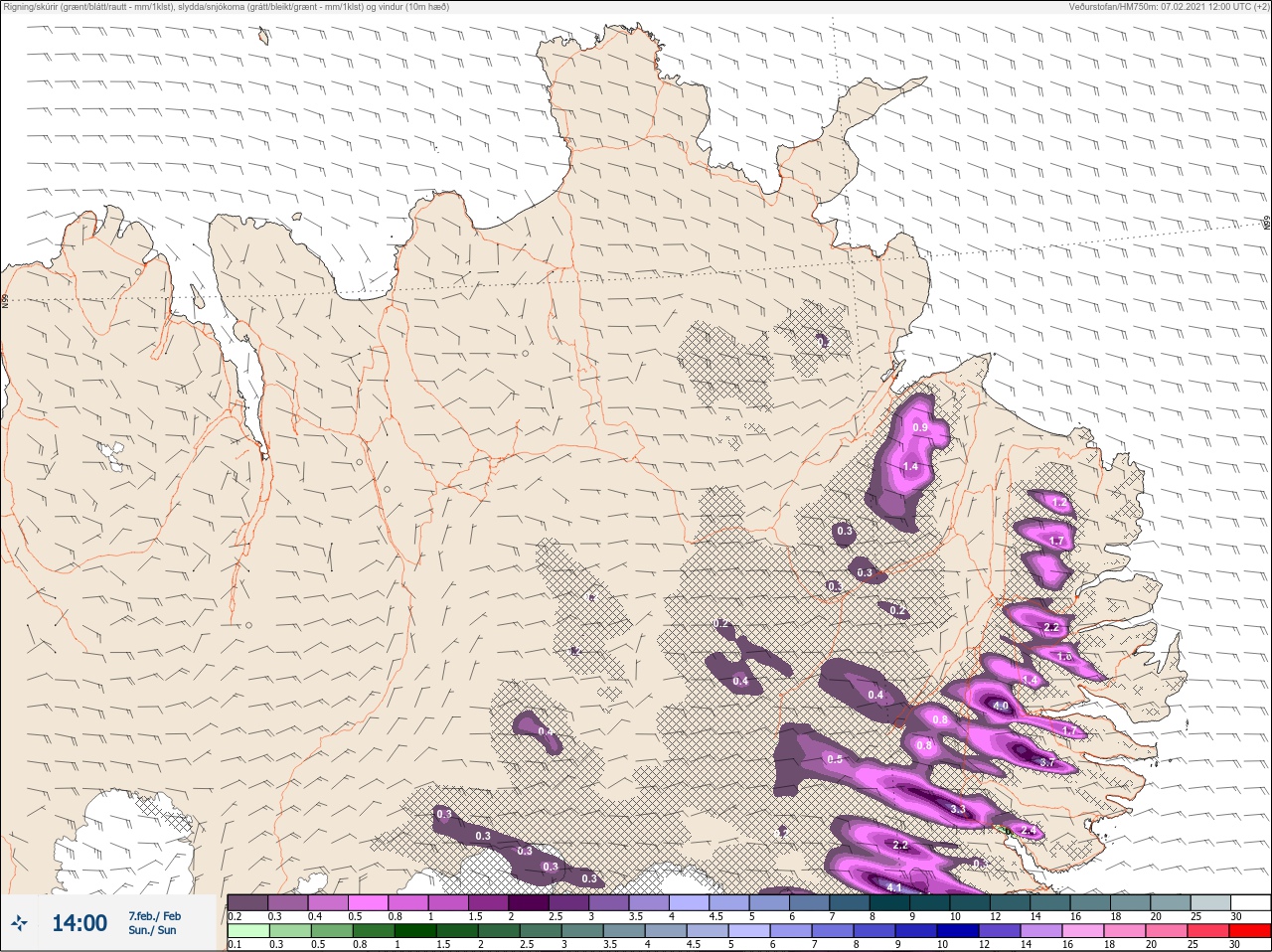
Task: Click the 3.3 precipitation value on the map
Action: [x=958, y=810]
